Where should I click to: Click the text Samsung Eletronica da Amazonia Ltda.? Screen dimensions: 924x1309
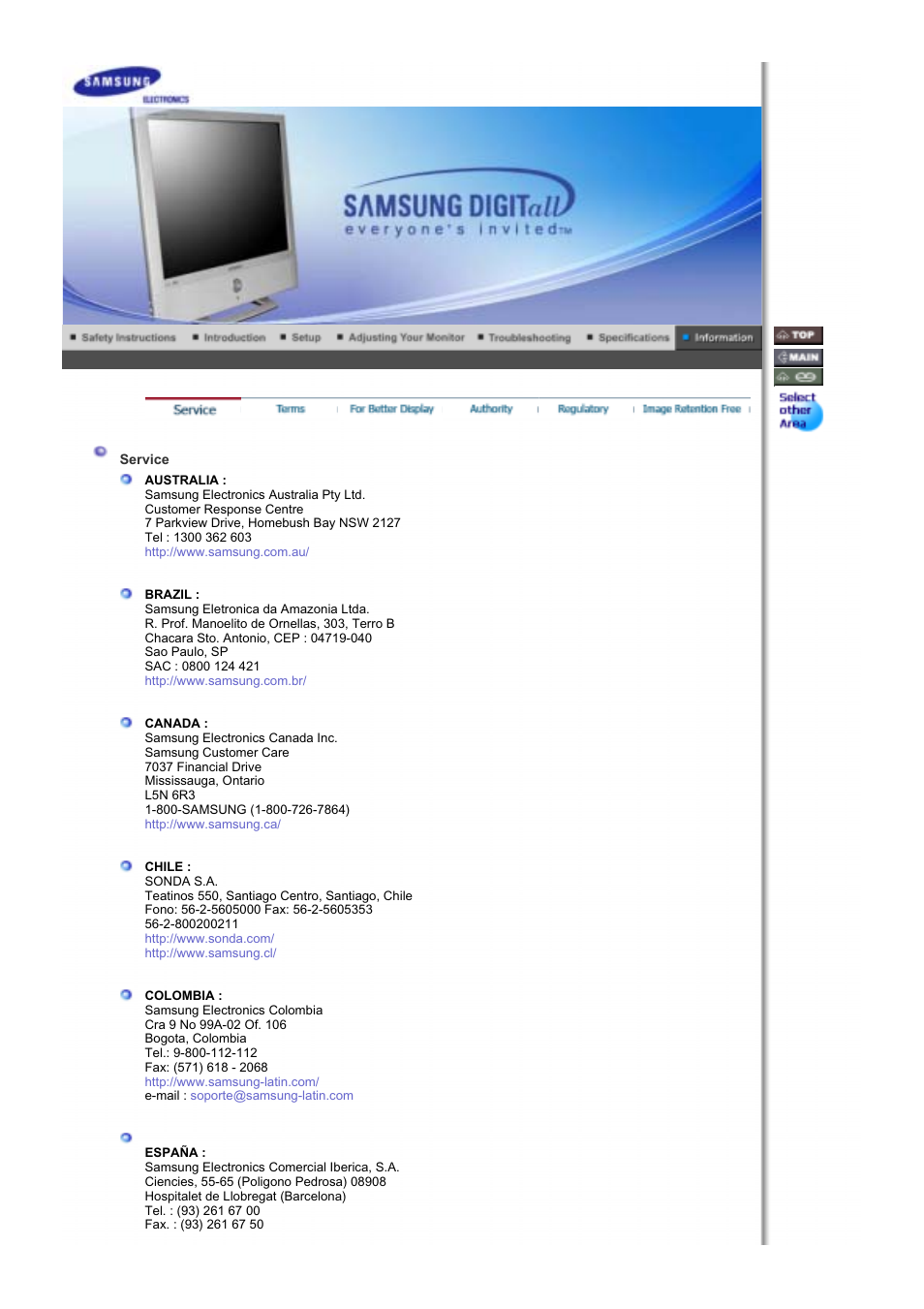tap(257, 609)
